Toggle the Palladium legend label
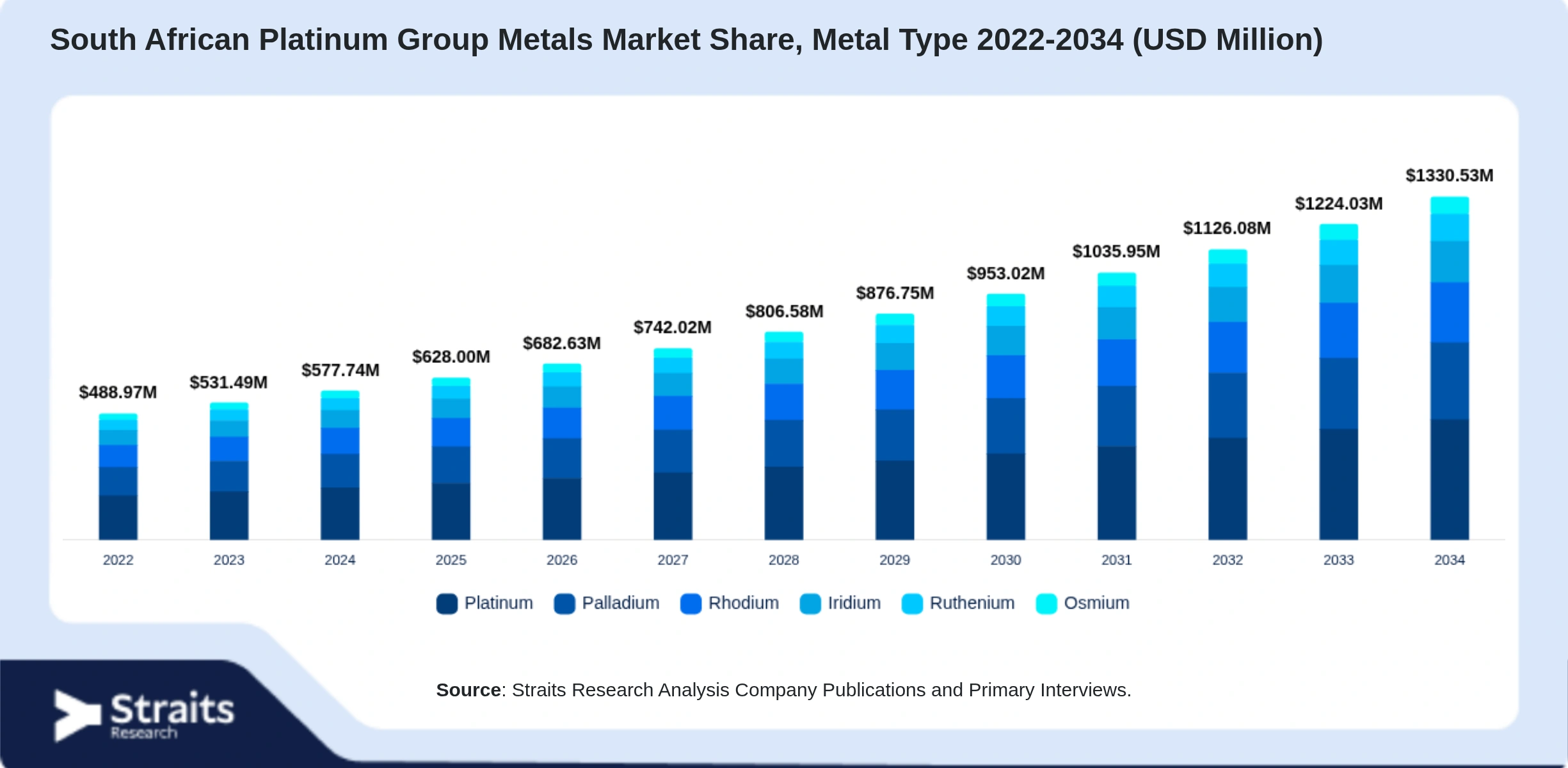 coord(621,603)
